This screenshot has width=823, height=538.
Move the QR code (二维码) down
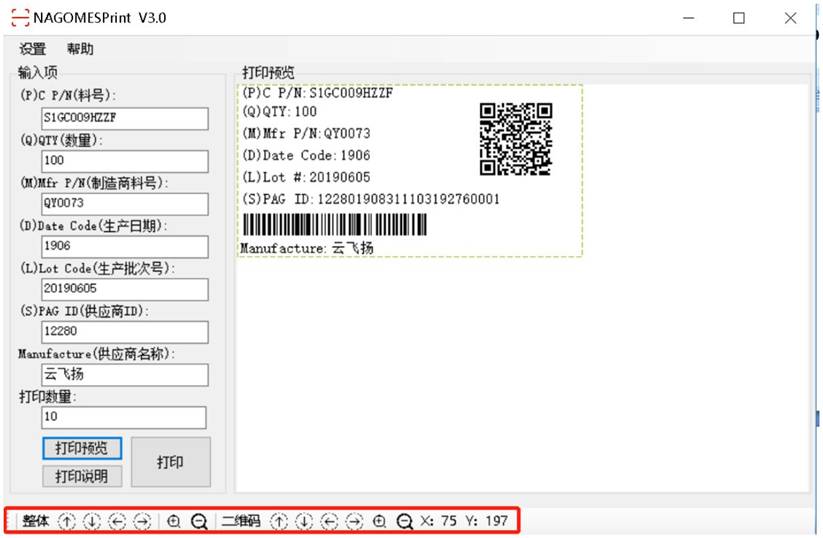point(305,521)
